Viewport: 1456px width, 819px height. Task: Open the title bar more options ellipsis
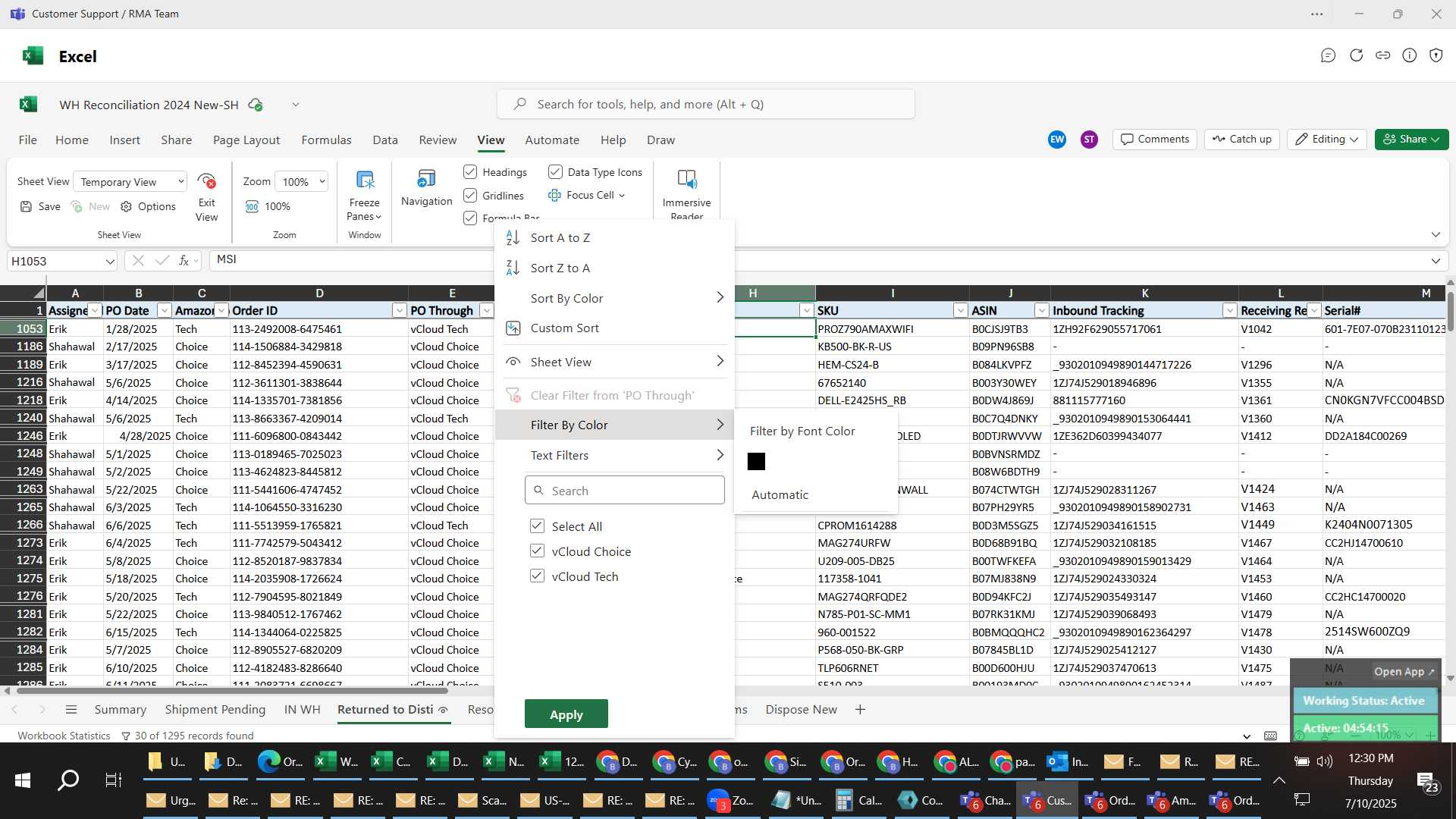point(1317,14)
